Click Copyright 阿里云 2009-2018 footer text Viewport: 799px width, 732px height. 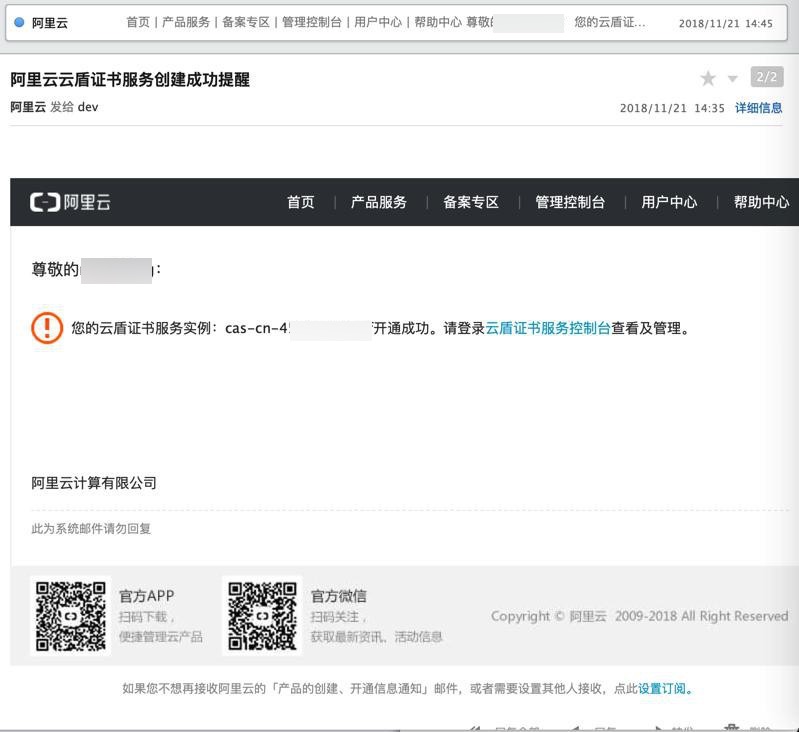pos(640,616)
